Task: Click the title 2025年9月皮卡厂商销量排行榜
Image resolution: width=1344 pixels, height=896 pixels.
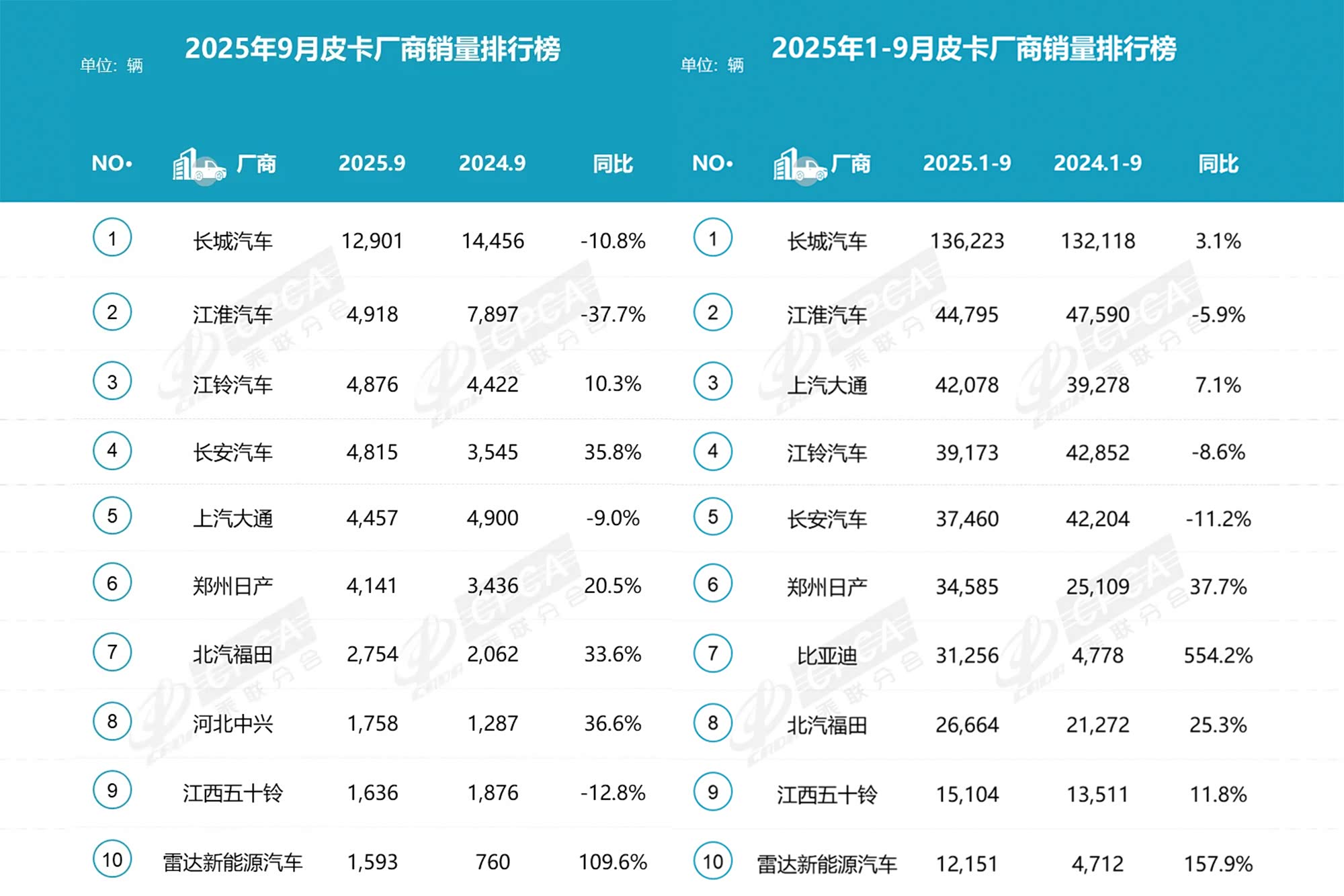Action: point(372,49)
